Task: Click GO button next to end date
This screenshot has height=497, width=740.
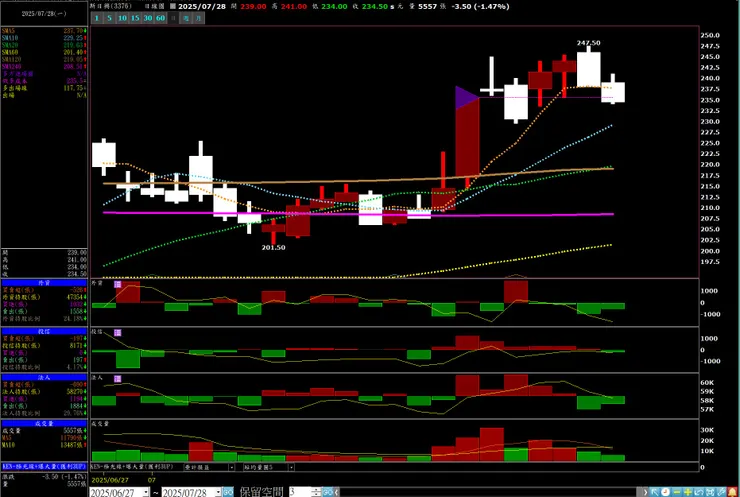Action: pos(228,492)
